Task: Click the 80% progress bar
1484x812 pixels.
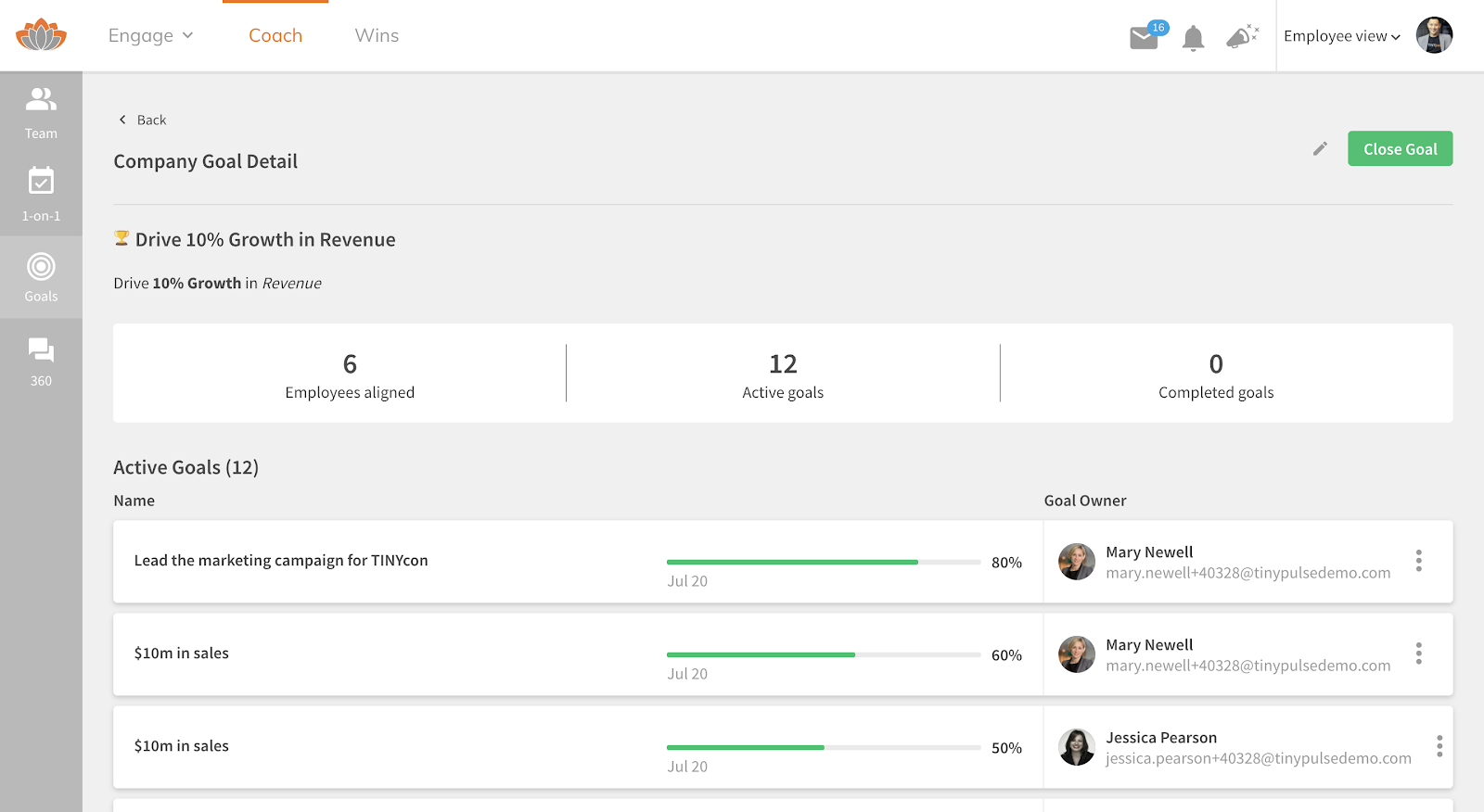Action: (x=824, y=562)
